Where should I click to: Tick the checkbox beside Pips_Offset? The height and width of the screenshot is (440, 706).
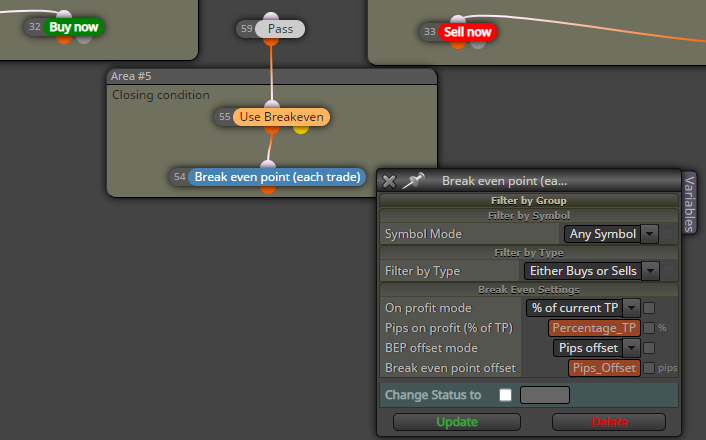[x=649, y=368]
